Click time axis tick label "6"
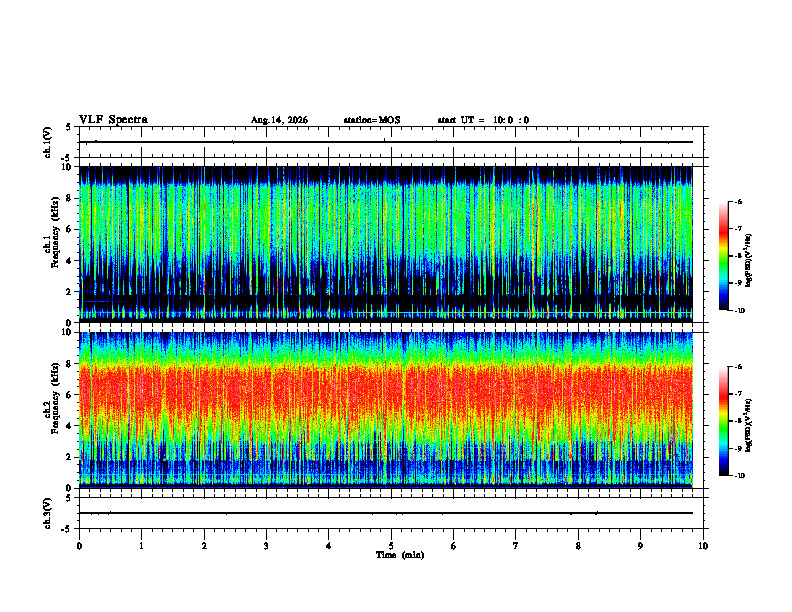This screenshot has height=612, width=792. (x=454, y=546)
